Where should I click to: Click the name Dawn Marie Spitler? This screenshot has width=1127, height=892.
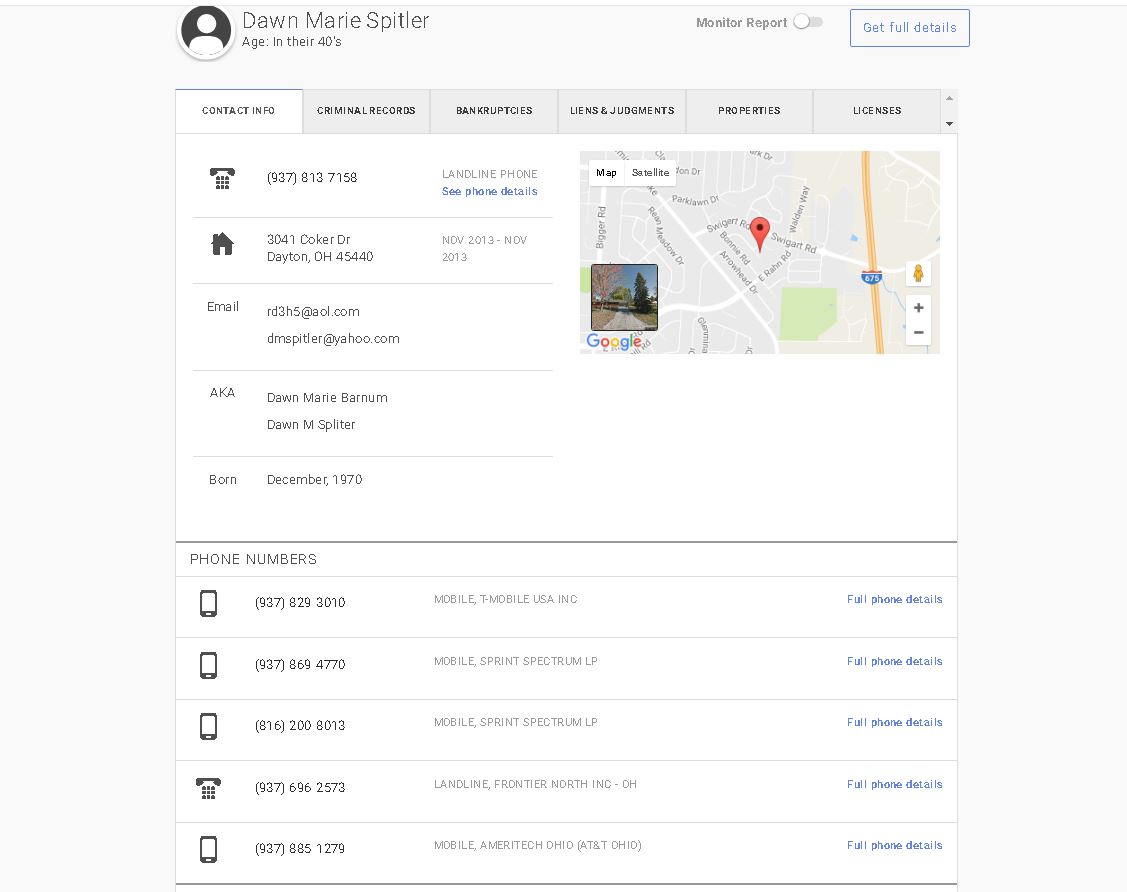tap(336, 20)
